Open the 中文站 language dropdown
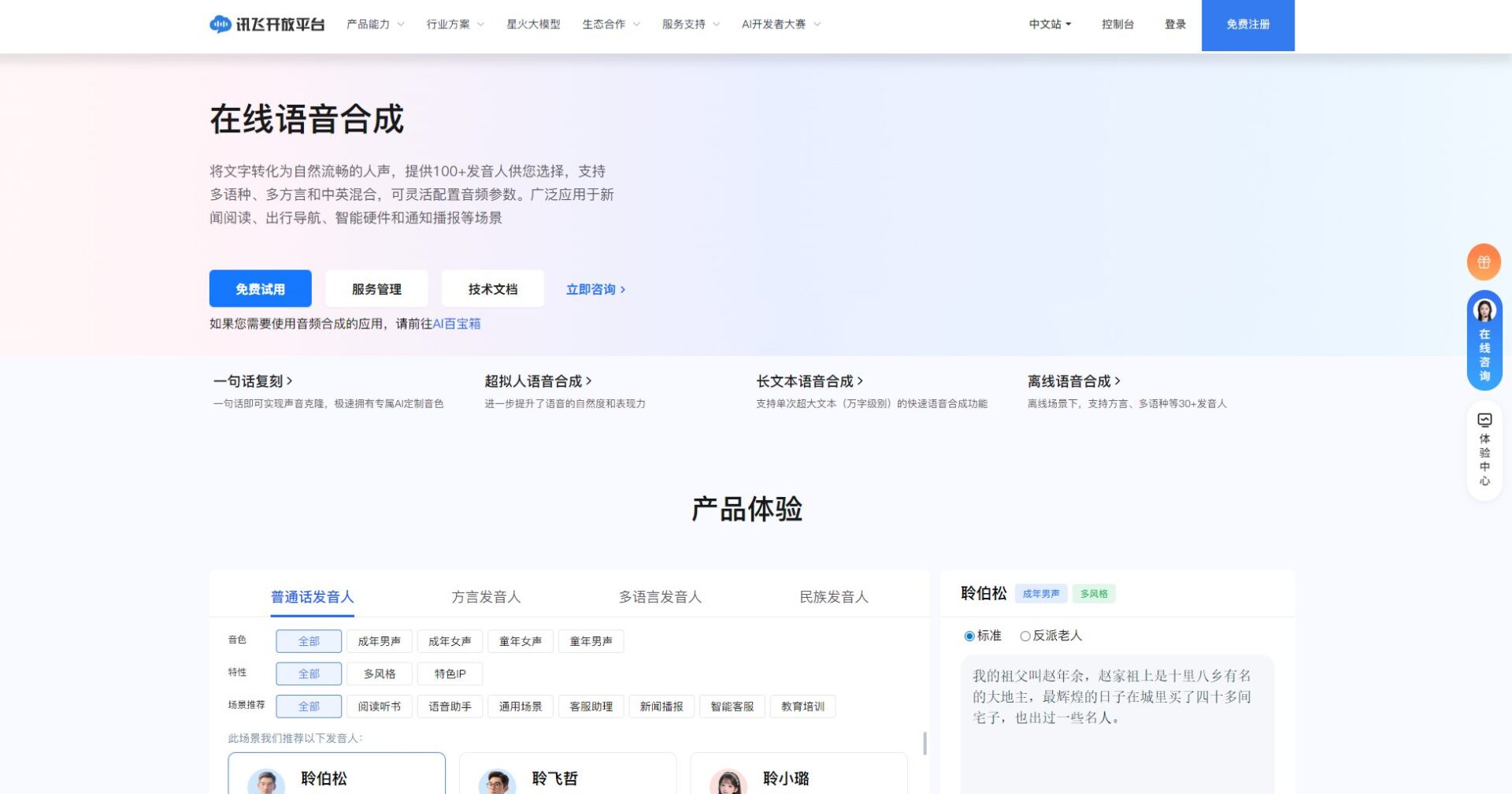 [1048, 24]
